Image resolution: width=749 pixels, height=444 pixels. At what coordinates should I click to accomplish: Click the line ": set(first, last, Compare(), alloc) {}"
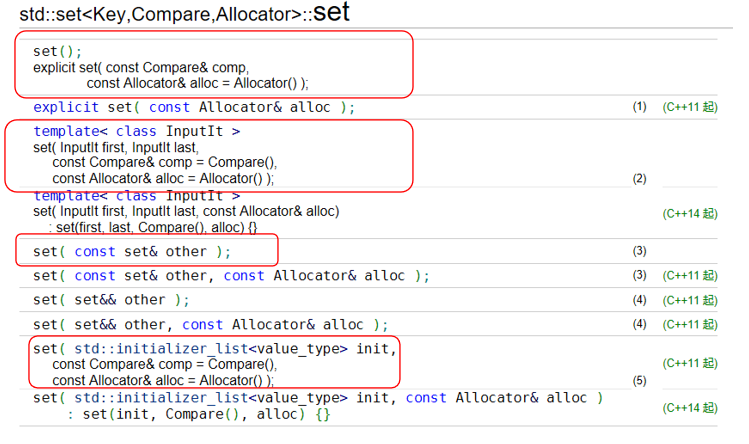point(152,227)
